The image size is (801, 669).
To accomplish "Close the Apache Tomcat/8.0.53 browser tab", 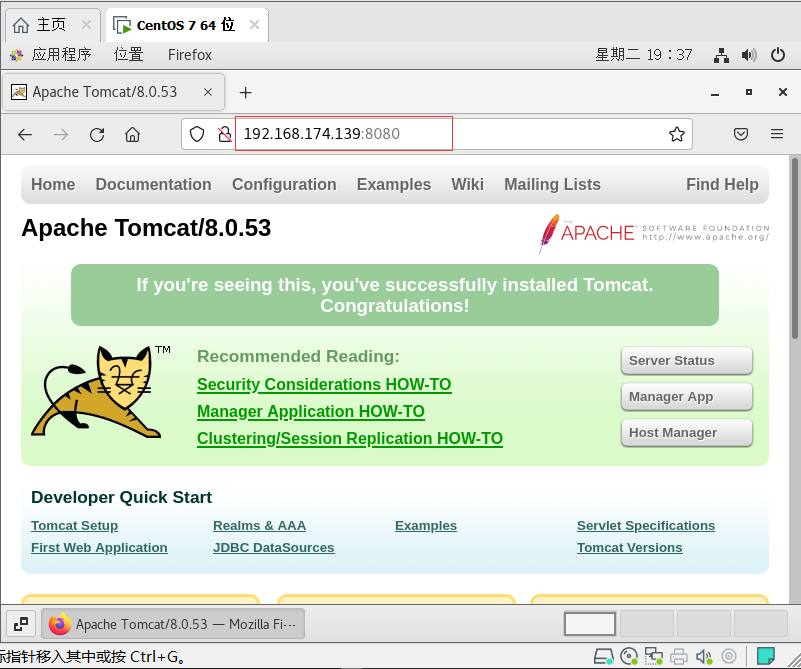I will click(208, 92).
